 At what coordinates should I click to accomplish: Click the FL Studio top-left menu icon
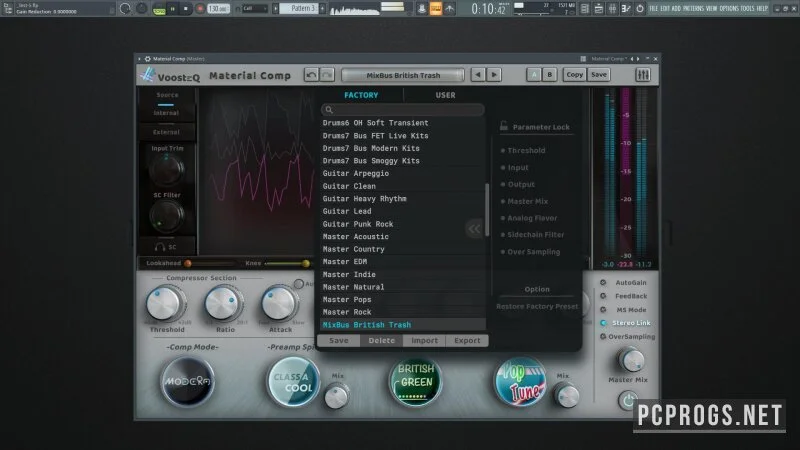tap(8, 8)
